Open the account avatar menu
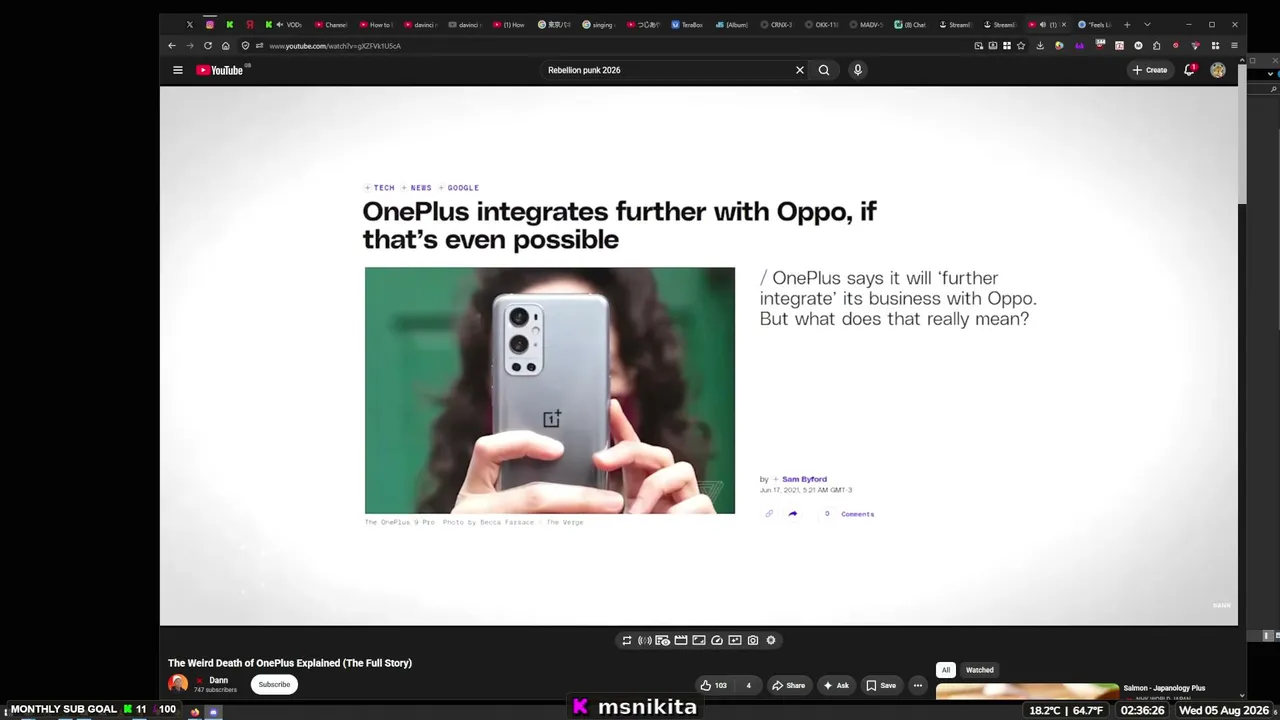 [x=1218, y=70]
